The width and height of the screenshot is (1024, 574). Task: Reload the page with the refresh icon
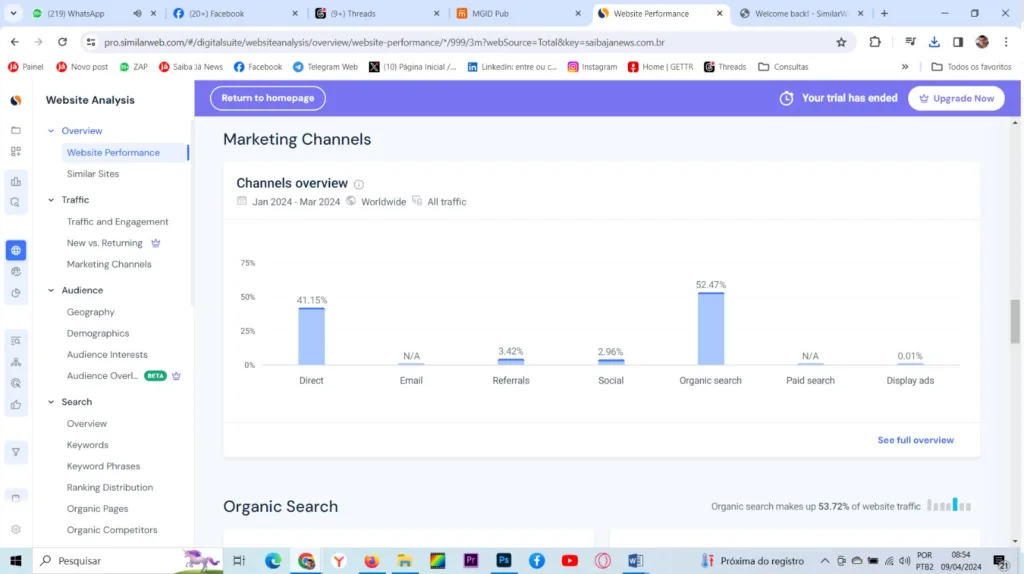[62, 42]
